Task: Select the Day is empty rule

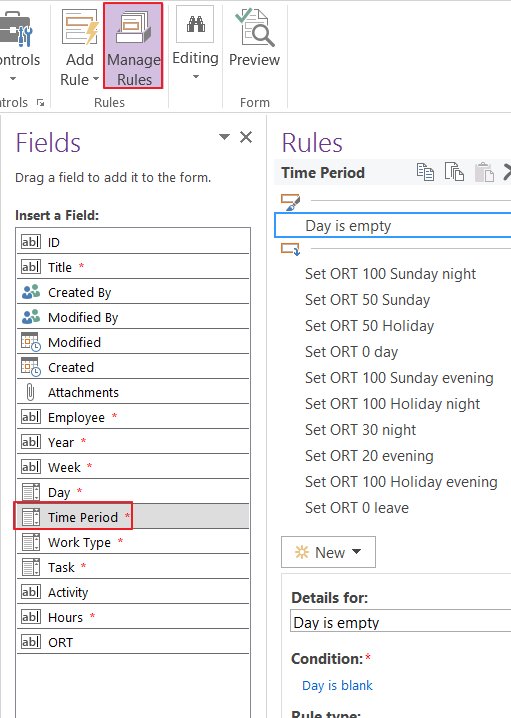Action: click(393, 225)
